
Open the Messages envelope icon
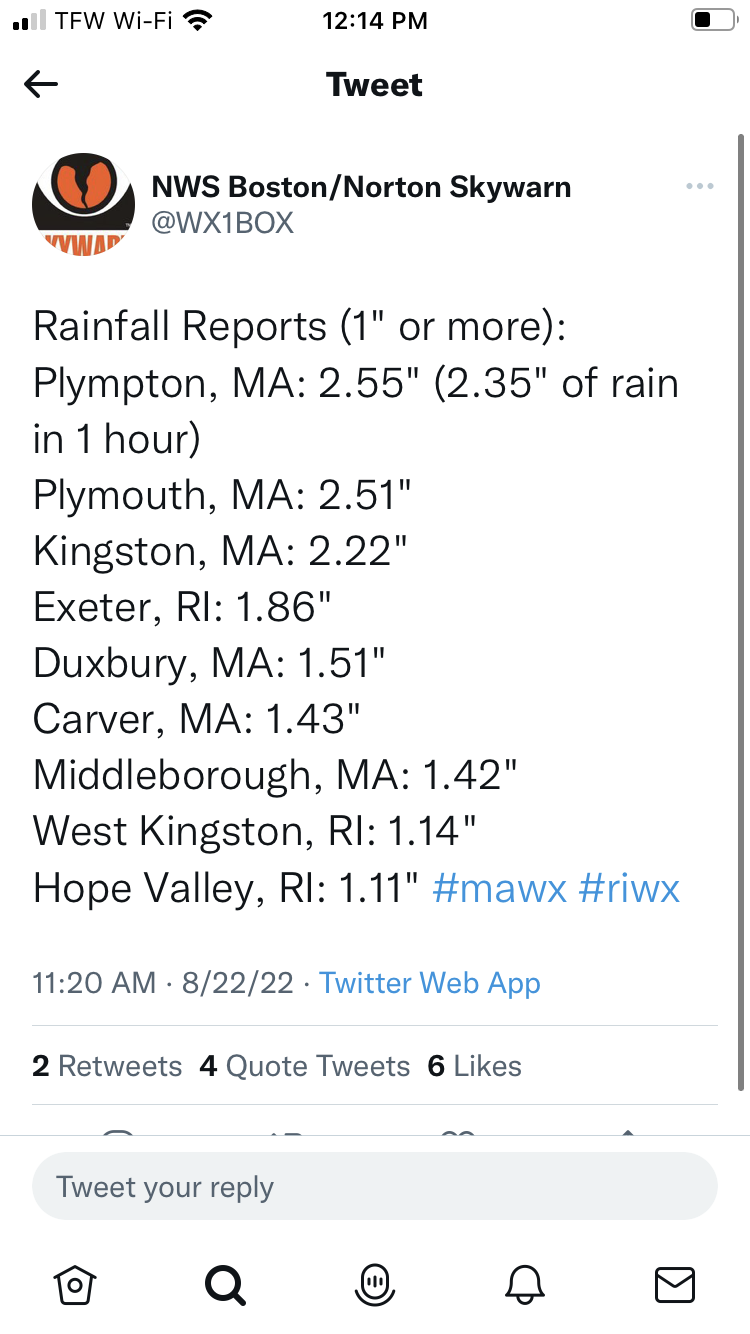[674, 1284]
